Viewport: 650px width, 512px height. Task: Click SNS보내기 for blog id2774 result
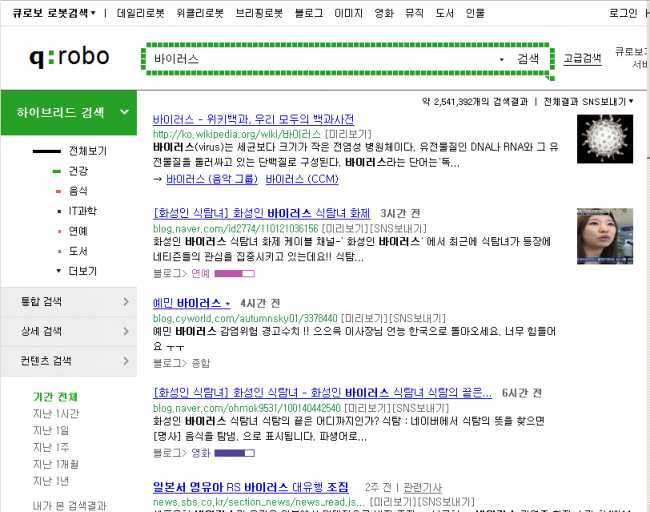(x=398, y=228)
